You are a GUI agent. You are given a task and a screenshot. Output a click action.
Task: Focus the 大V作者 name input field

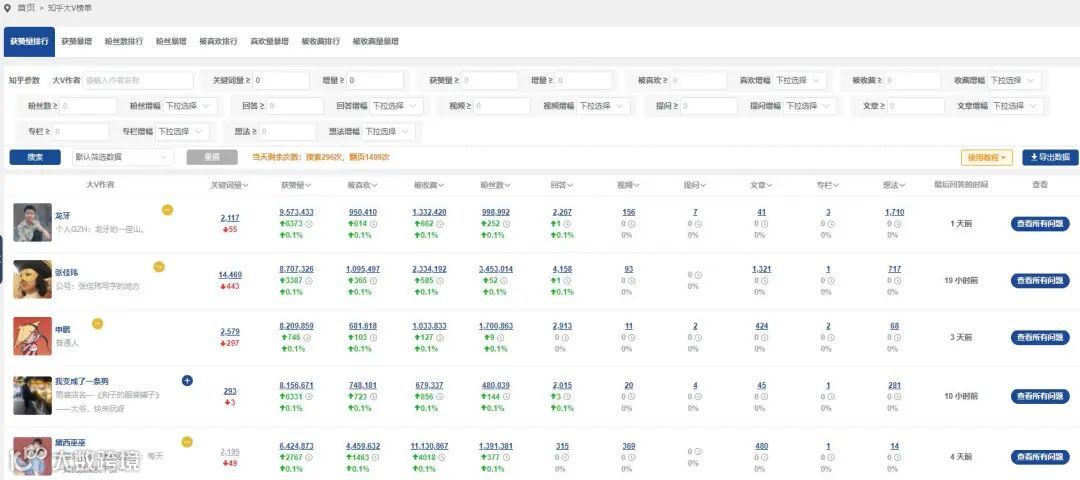pos(138,81)
